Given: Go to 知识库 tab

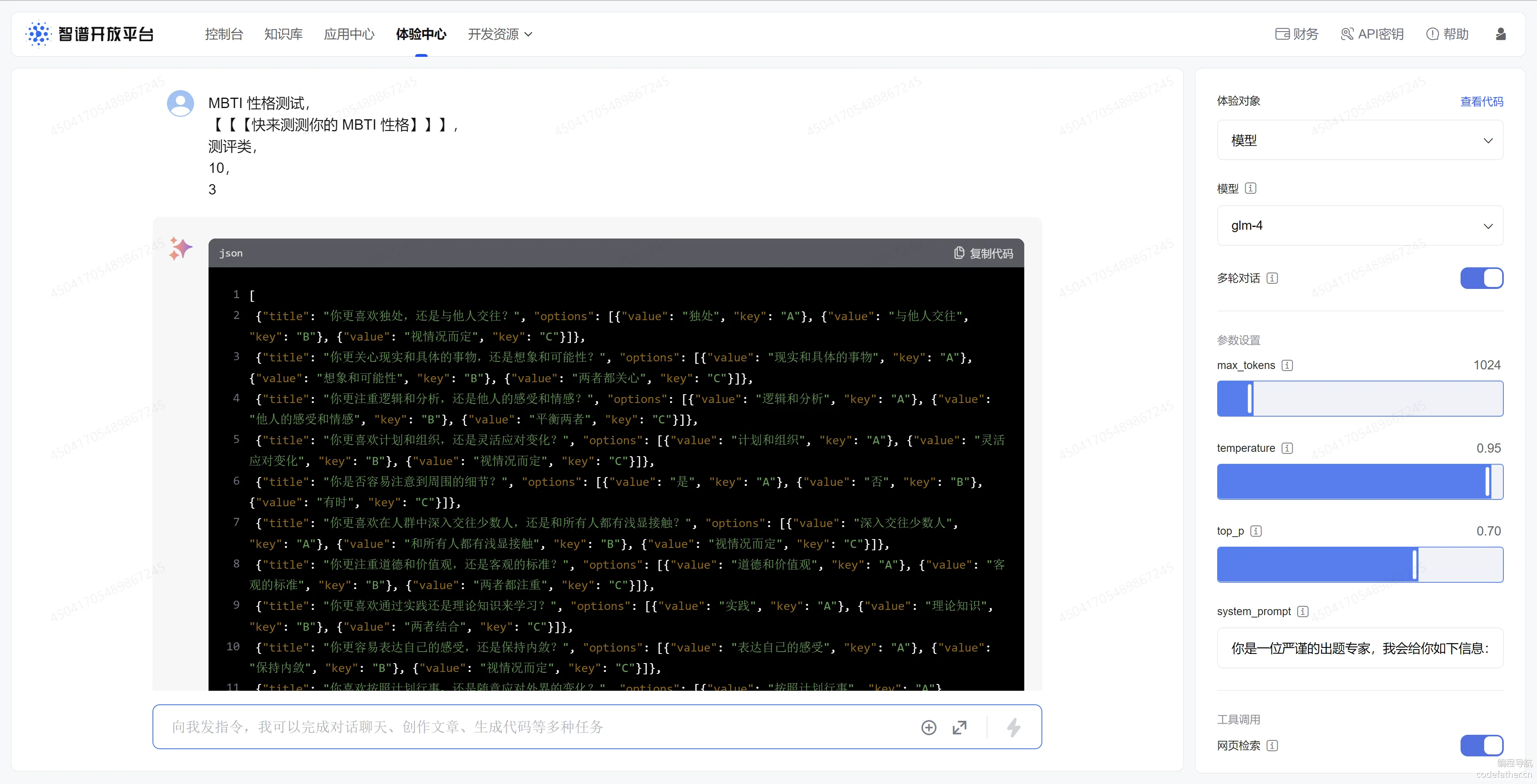Looking at the screenshot, I should 283,34.
